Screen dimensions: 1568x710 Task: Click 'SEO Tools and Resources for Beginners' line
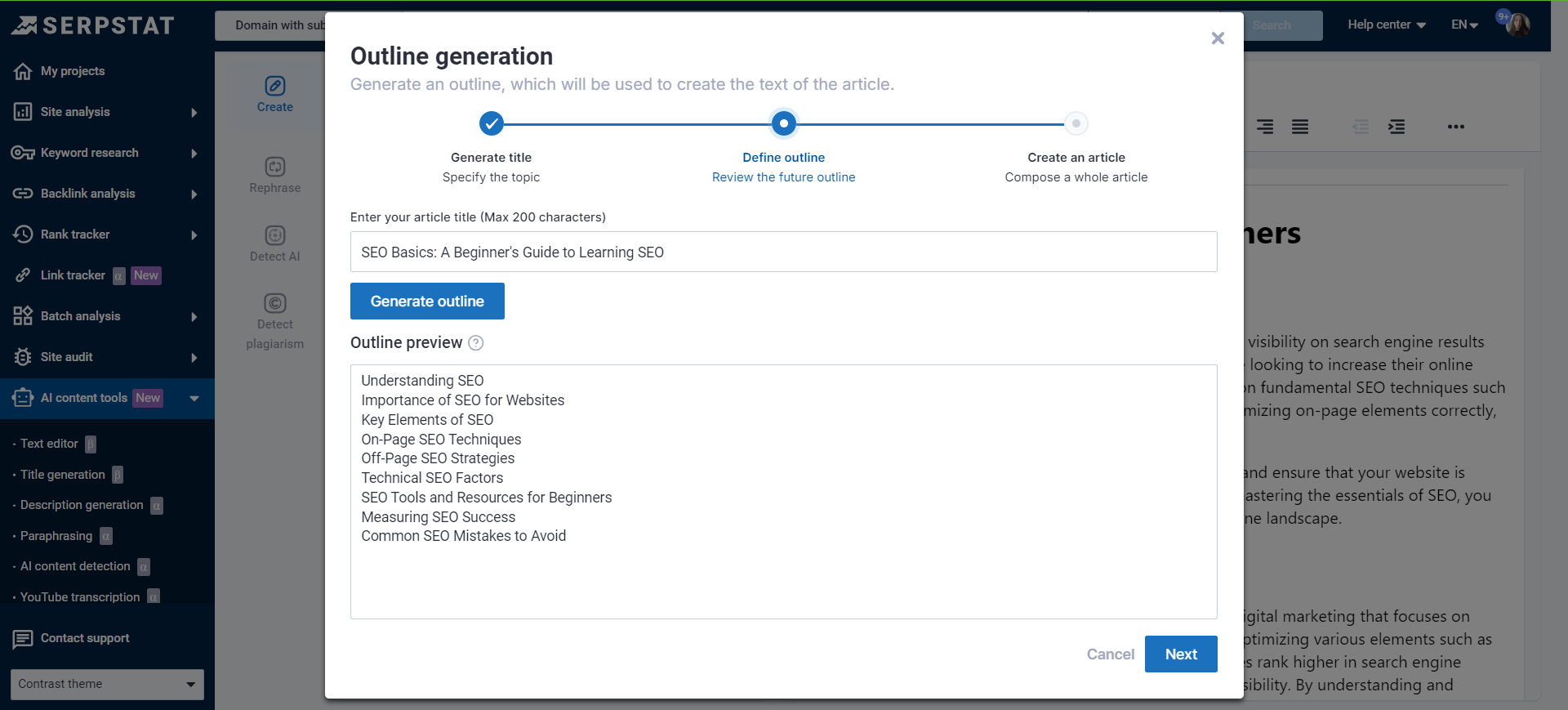coord(487,498)
